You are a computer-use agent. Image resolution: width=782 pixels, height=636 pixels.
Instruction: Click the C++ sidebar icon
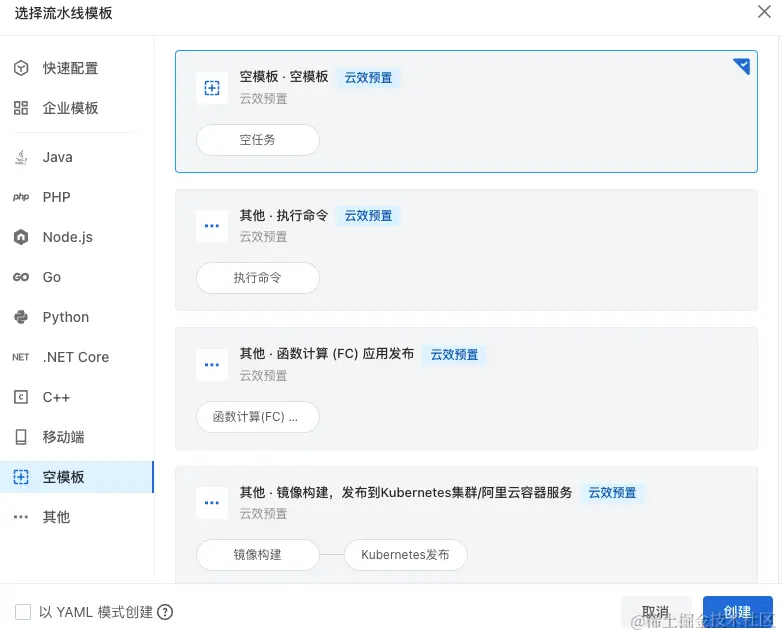click(x=21, y=397)
